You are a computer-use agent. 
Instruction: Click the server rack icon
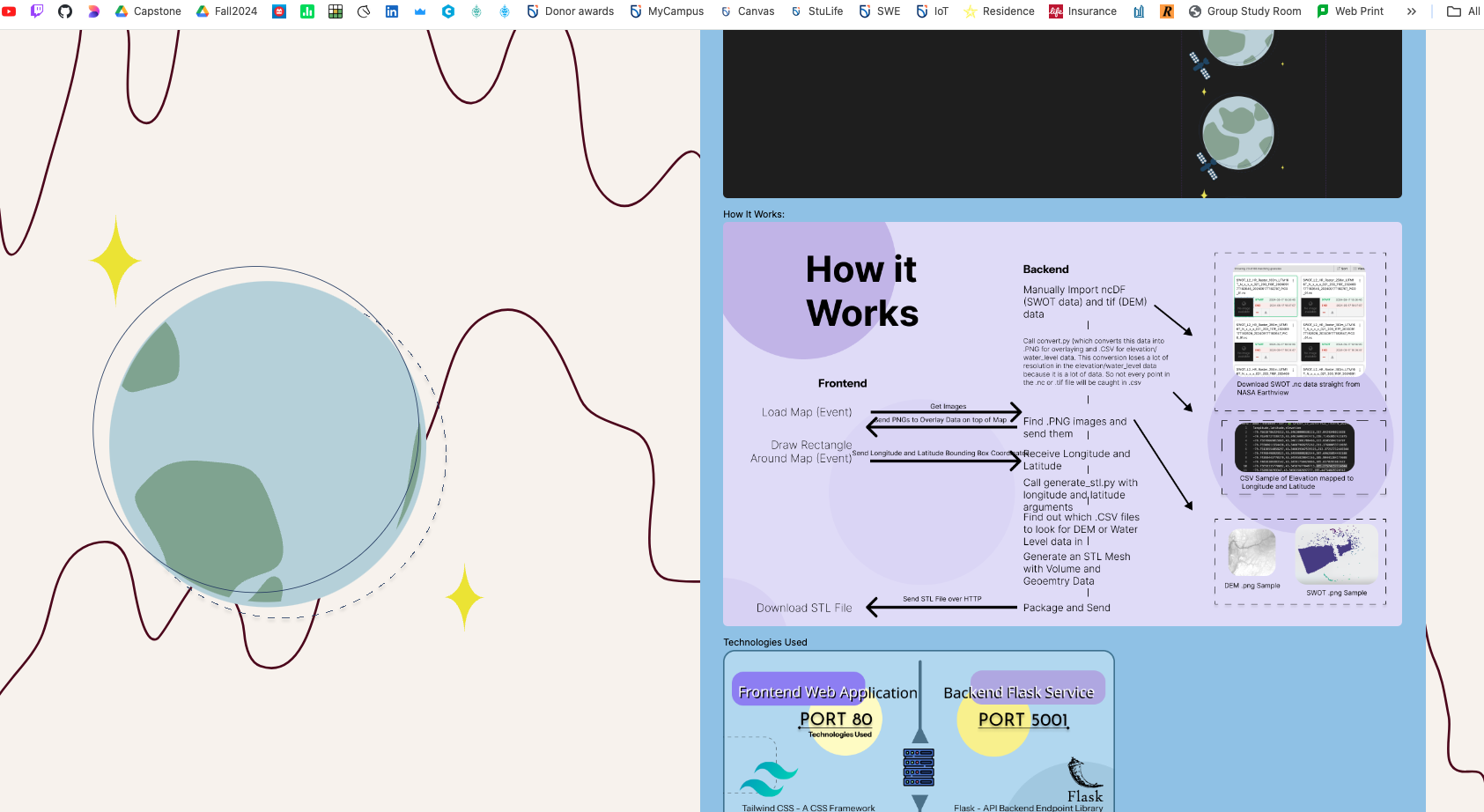919,767
